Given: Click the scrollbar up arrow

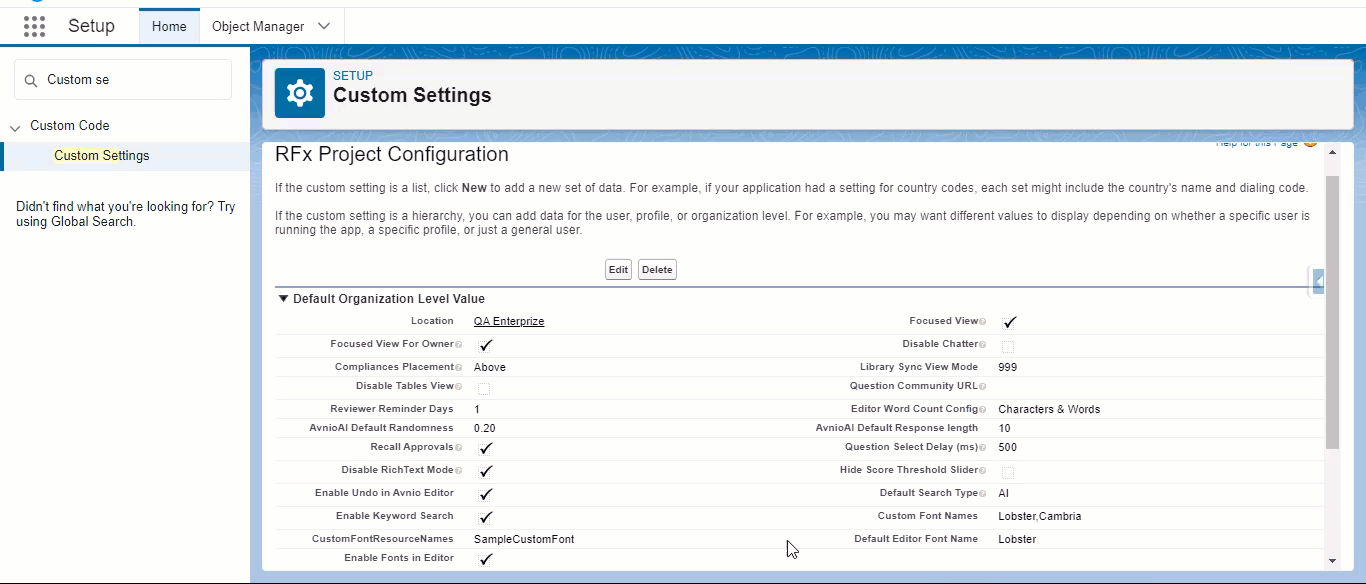Looking at the screenshot, I should pyautogui.click(x=1332, y=155).
